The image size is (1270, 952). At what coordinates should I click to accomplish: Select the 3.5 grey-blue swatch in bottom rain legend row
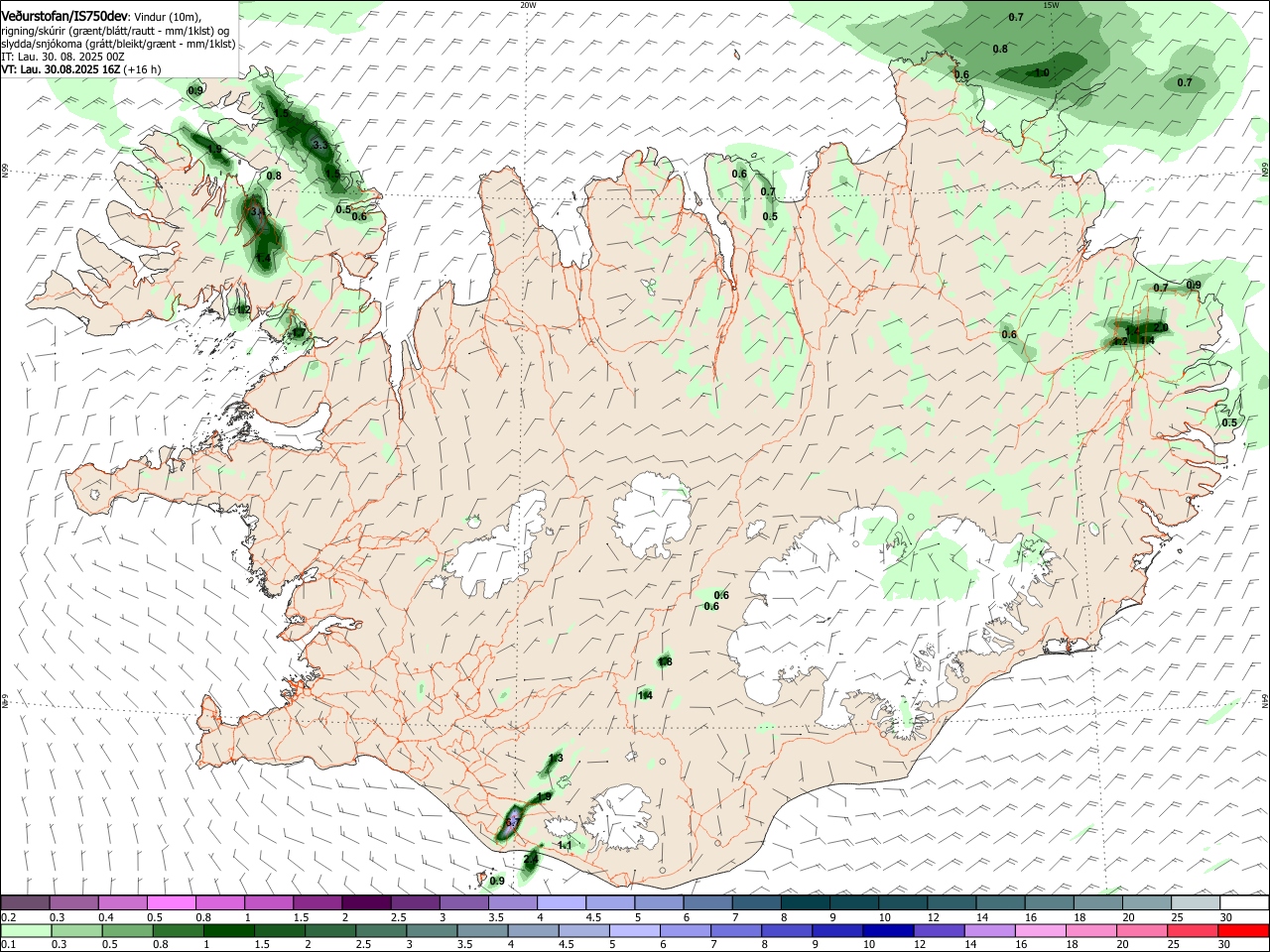point(482,931)
